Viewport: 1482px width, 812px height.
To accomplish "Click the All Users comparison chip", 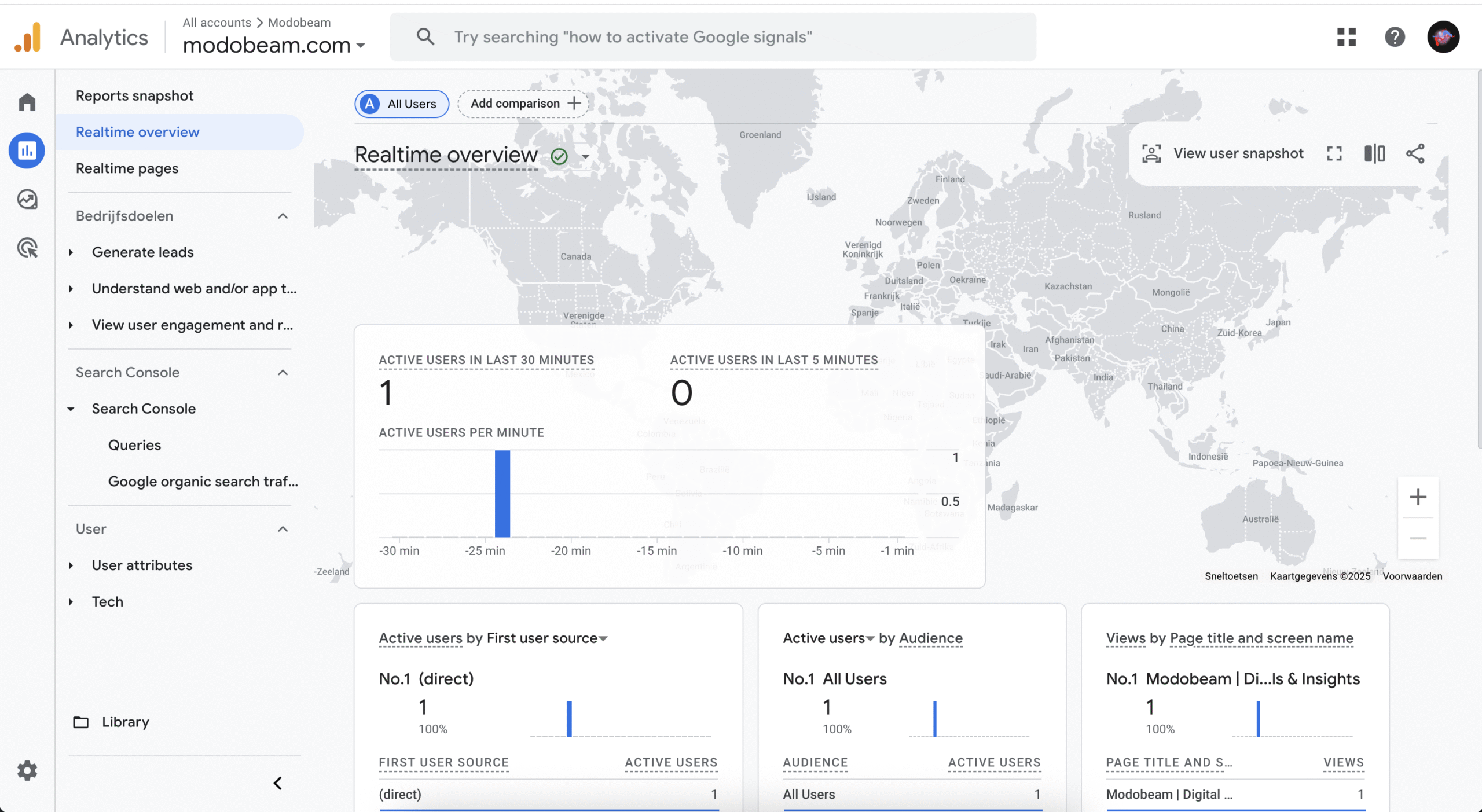I will click(402, 104).
